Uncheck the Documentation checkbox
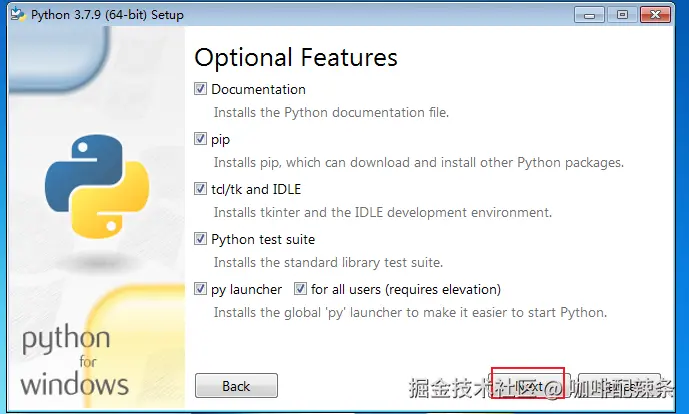This screenshot has width=689, height=414. [201, 89]
